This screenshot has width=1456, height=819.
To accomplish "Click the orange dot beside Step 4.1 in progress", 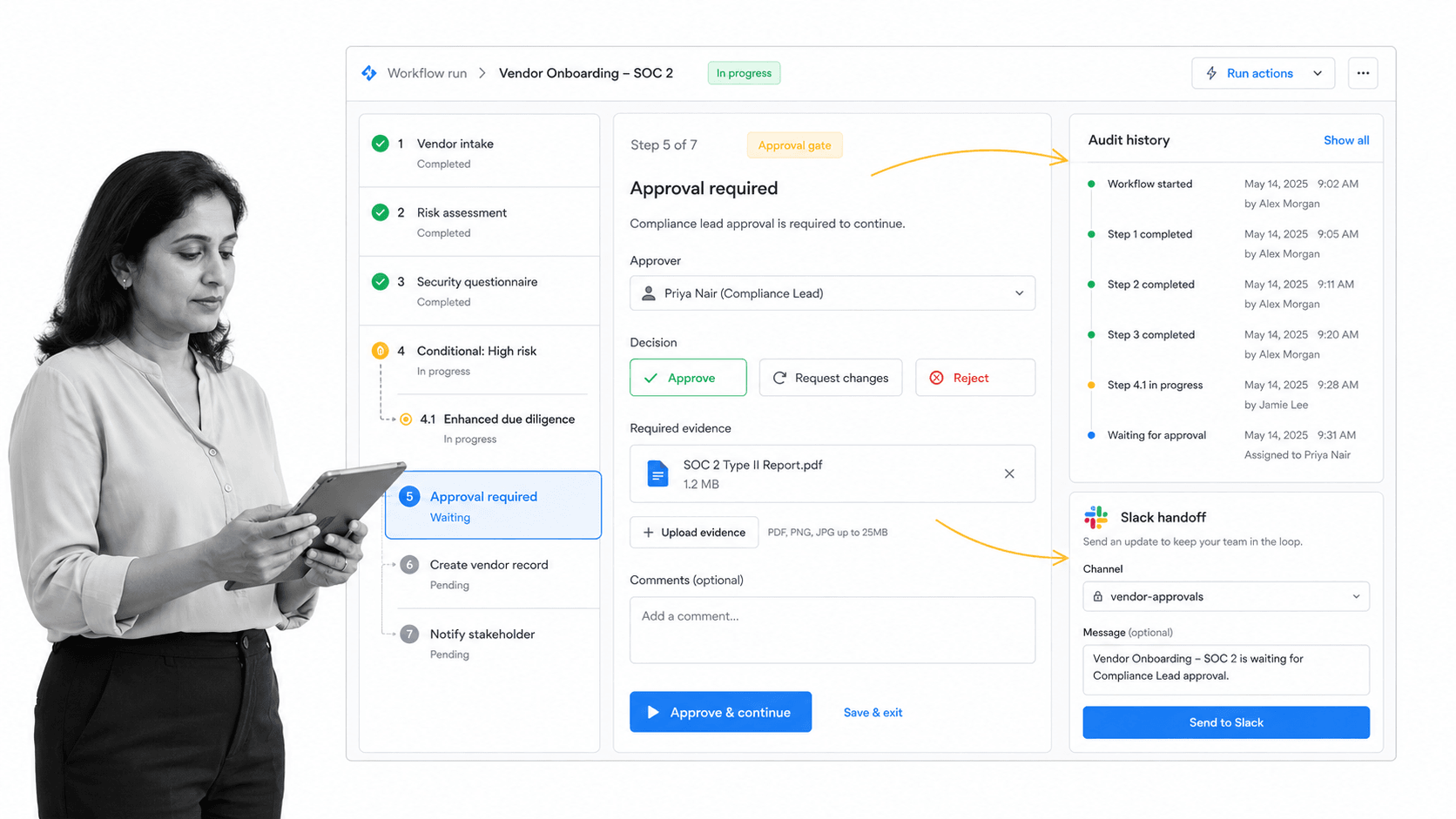I will coord(1091,385).
